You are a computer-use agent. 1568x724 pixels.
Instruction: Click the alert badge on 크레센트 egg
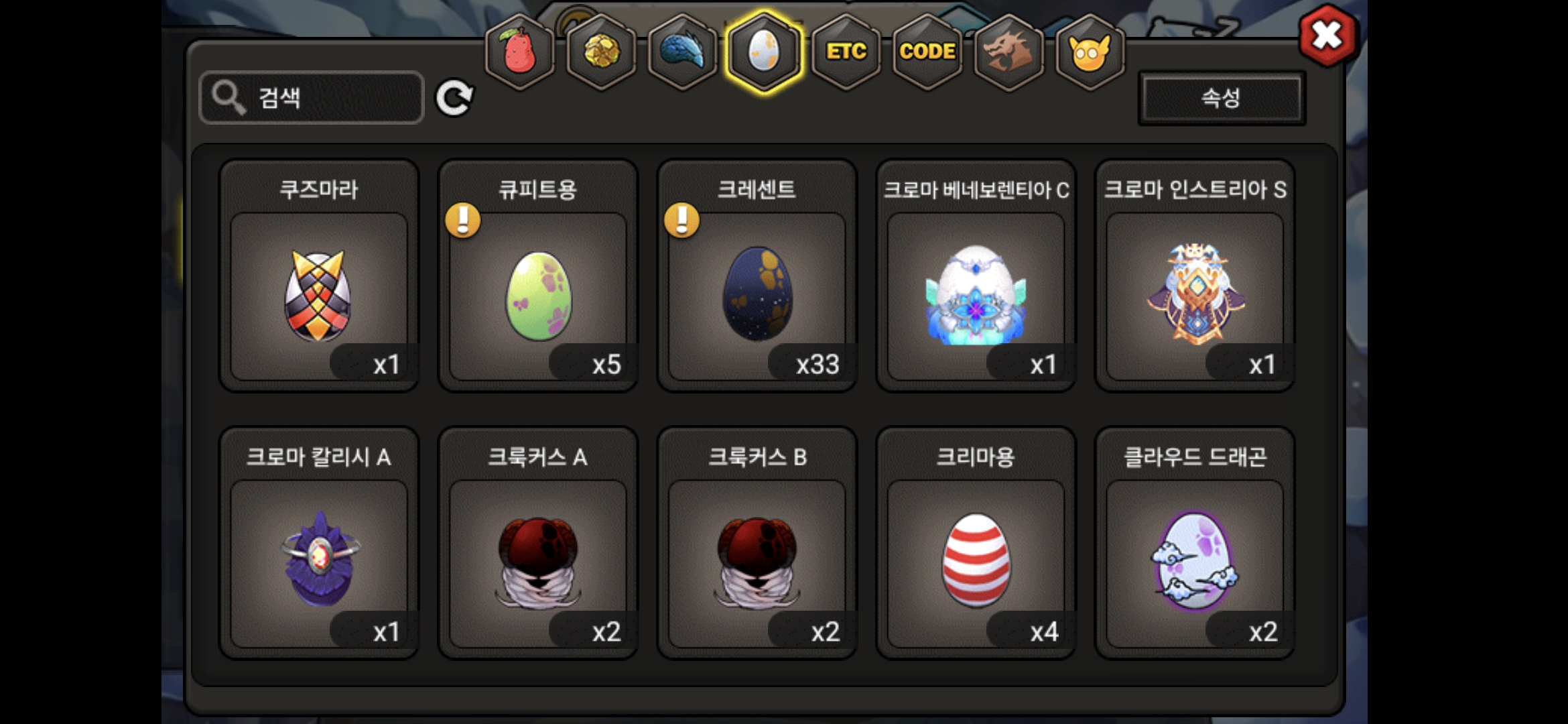[681, 221]
